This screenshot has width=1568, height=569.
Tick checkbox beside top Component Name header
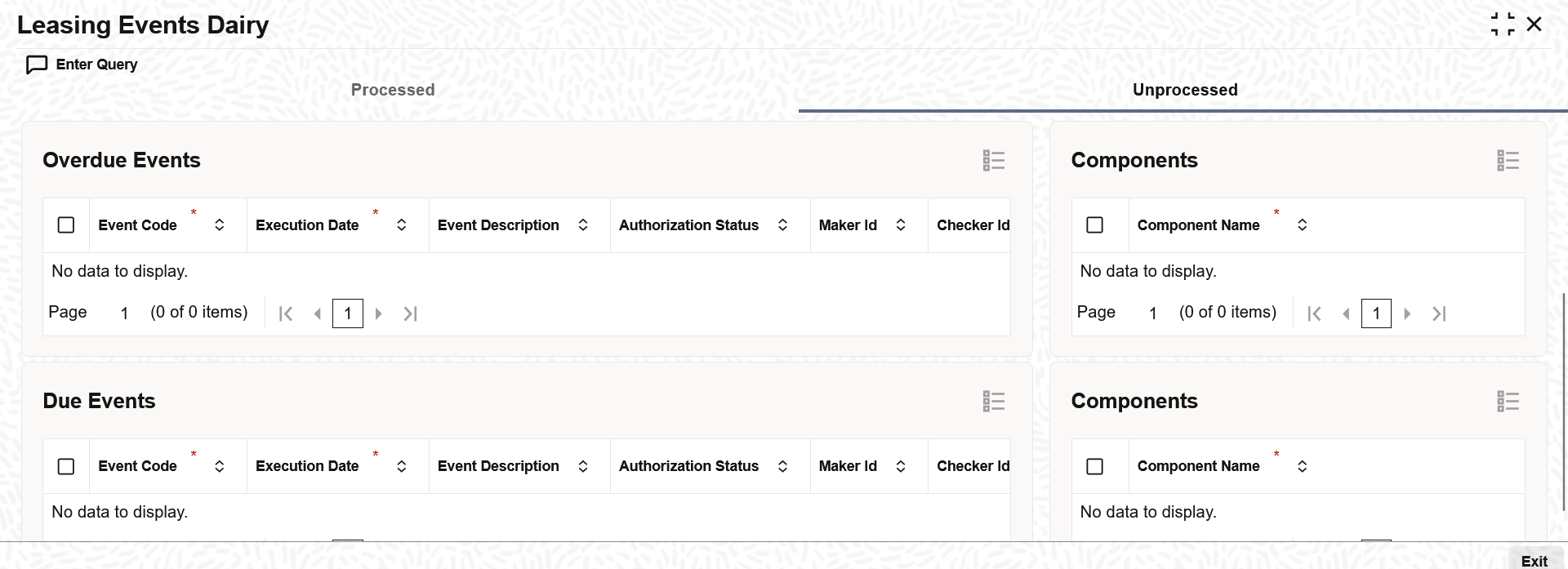coord(1095,224)
